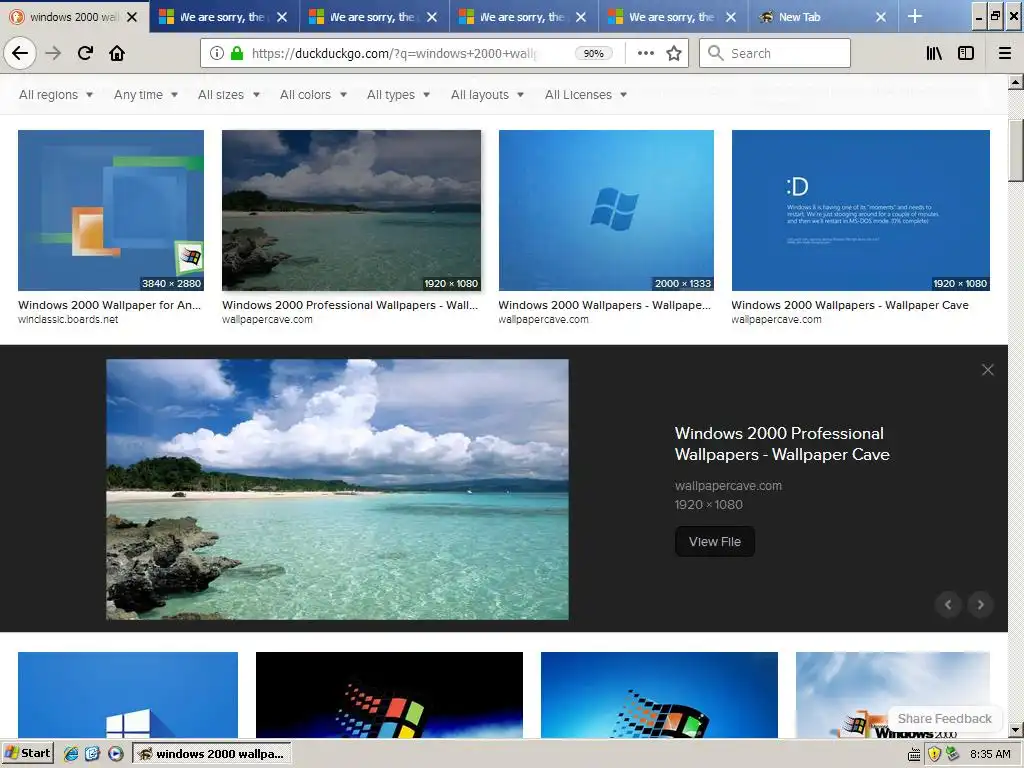Launch Outlook Express from quick launch
This screenshot has width=1024, height=768.
(92, 754)
